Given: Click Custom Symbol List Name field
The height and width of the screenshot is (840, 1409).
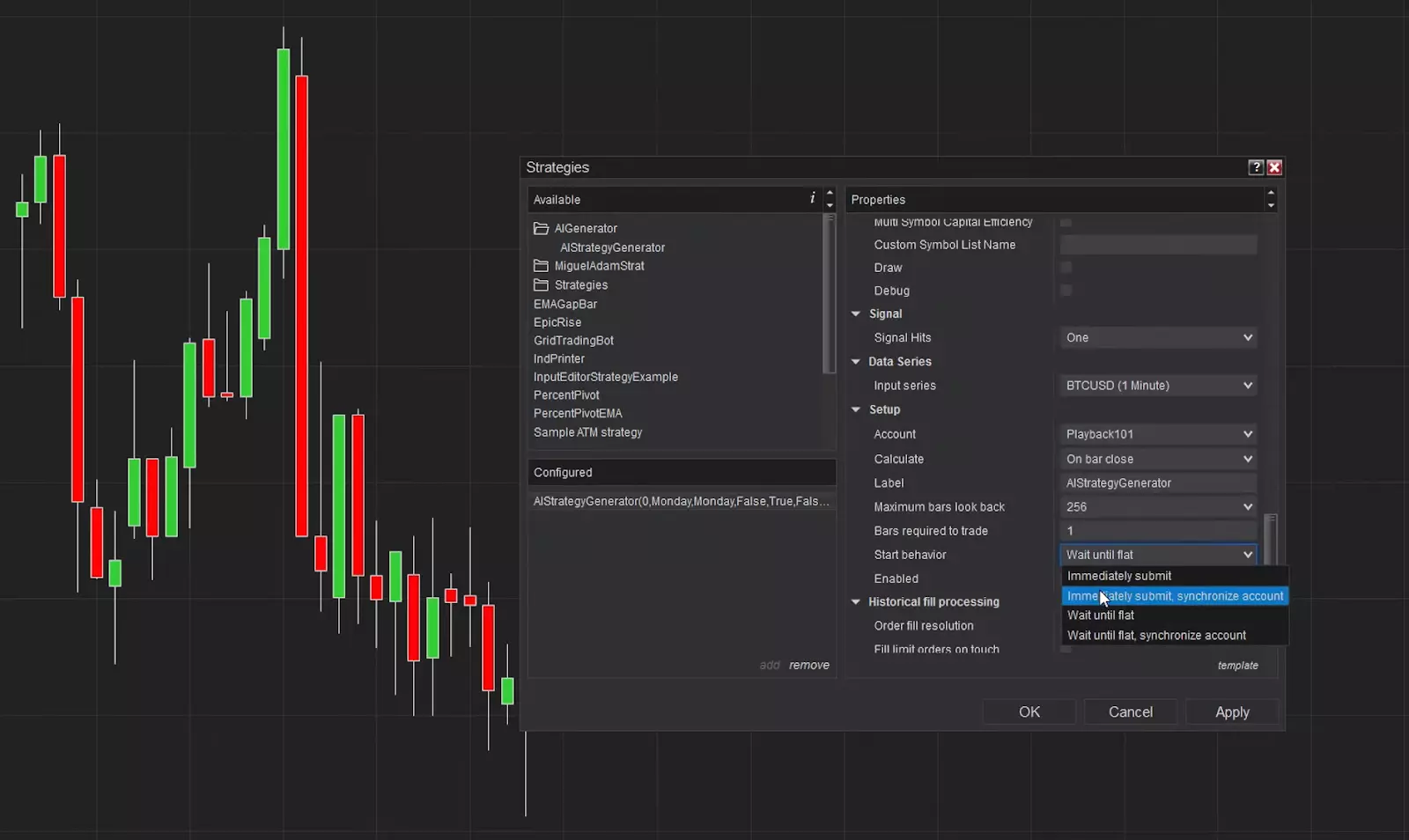Looking at the screenshot, I should (x=1159, y=245).
